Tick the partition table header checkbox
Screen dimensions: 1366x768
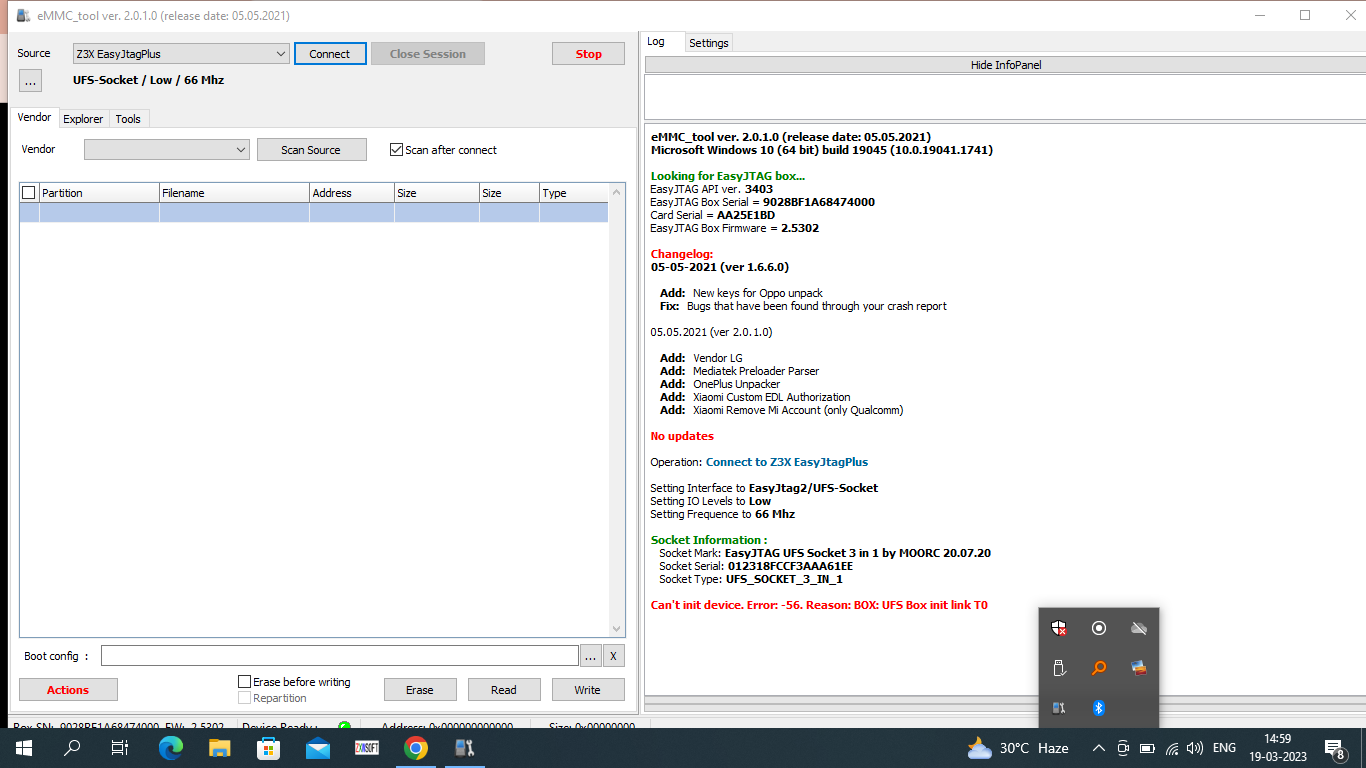pos(28,193)
